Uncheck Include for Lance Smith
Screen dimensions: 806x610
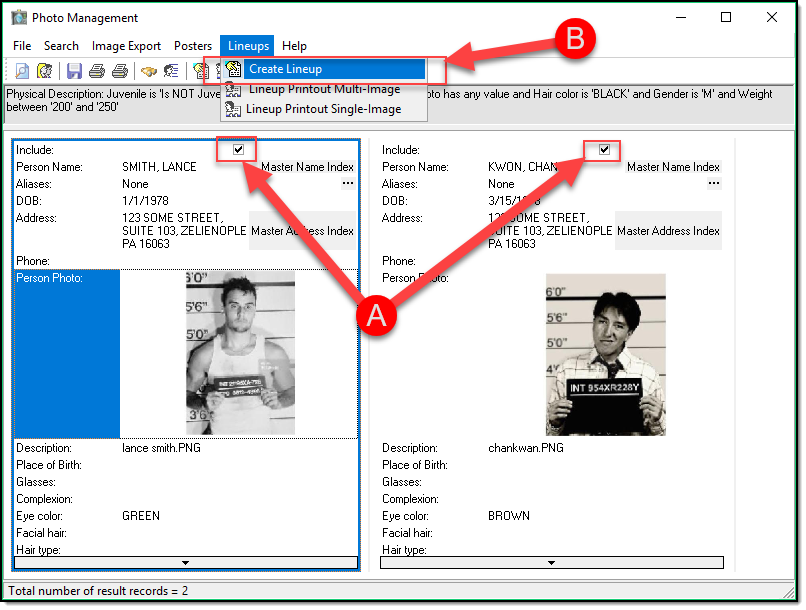tap(238, 149)
